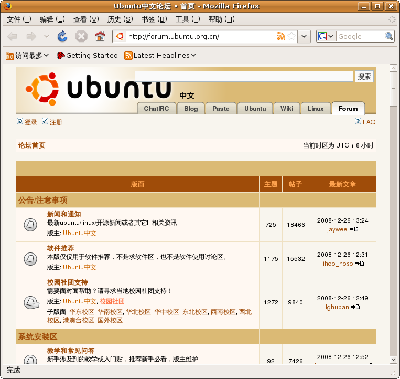
Task: Open the 教学和常见问答 forum
Action: coord(70,351)
